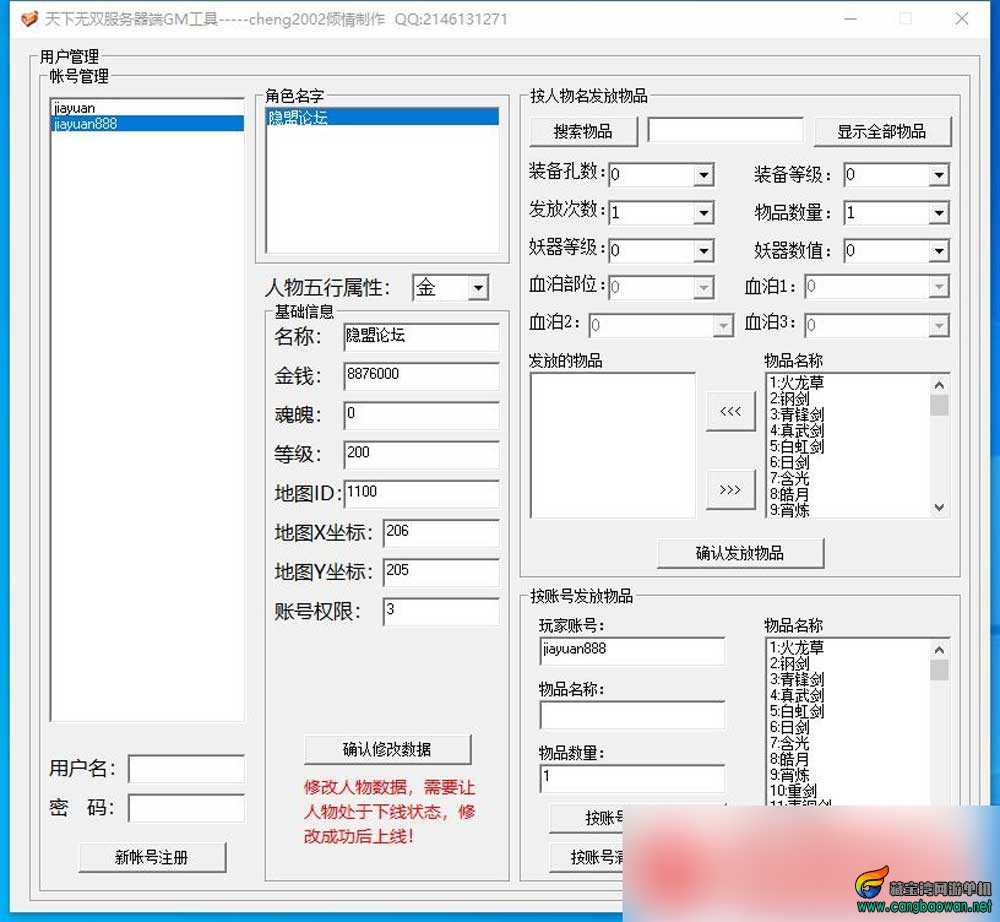Viewport: 1000px width, 922px height.
Task: Open the 物品数量 dropdown in the by-character panel
Action: coord(938,212)
